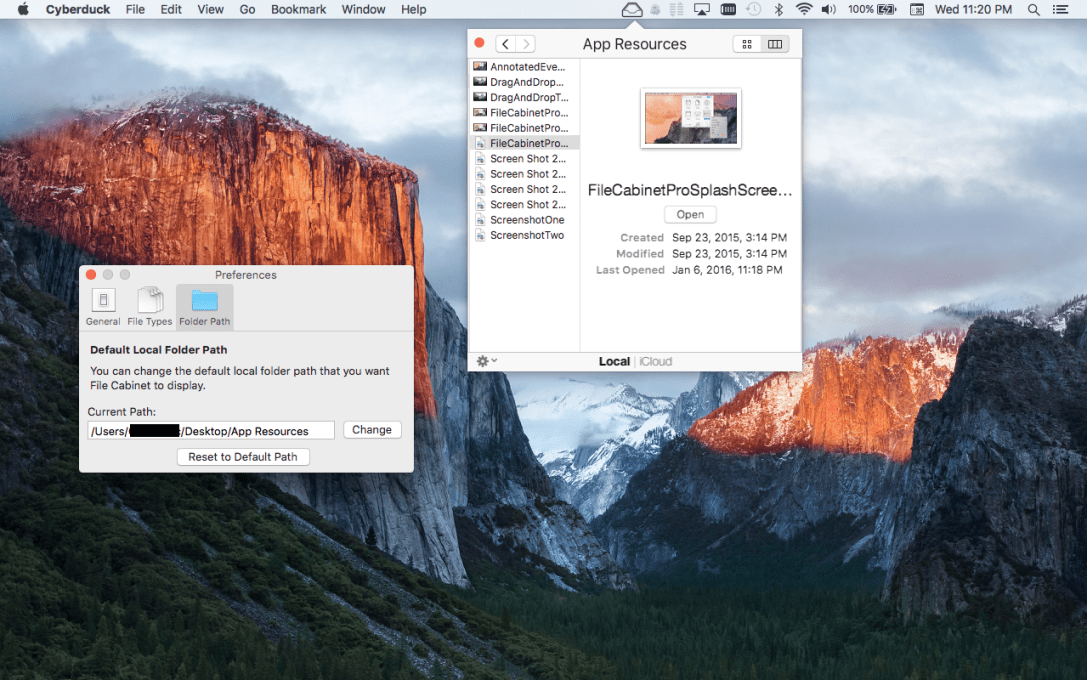Open the View menu

tap(210, 10)
